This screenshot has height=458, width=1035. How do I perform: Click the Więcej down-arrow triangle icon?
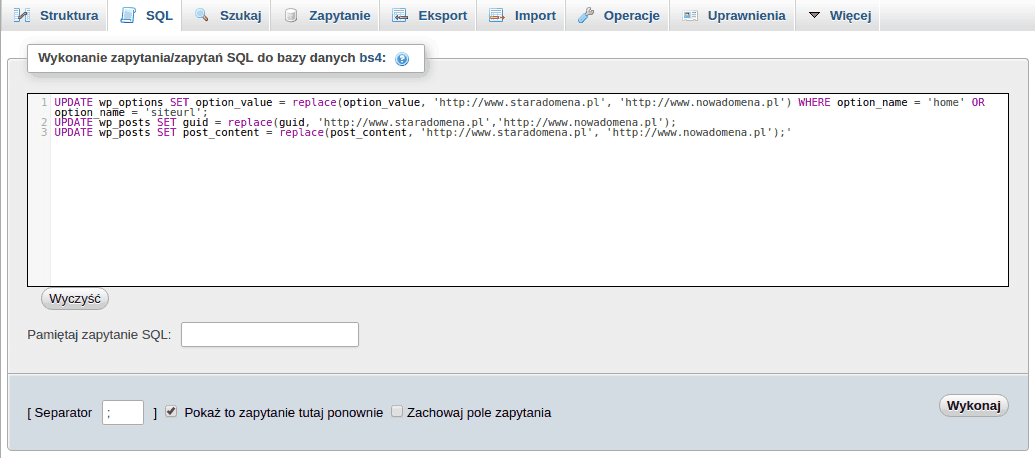tap(815, 15)
